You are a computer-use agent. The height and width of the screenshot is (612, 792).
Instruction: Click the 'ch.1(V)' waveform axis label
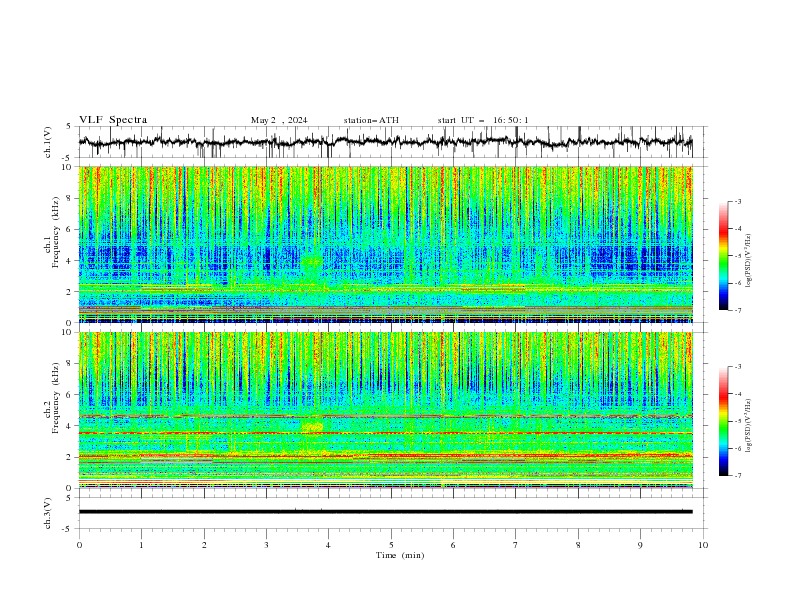click(48, 142)
